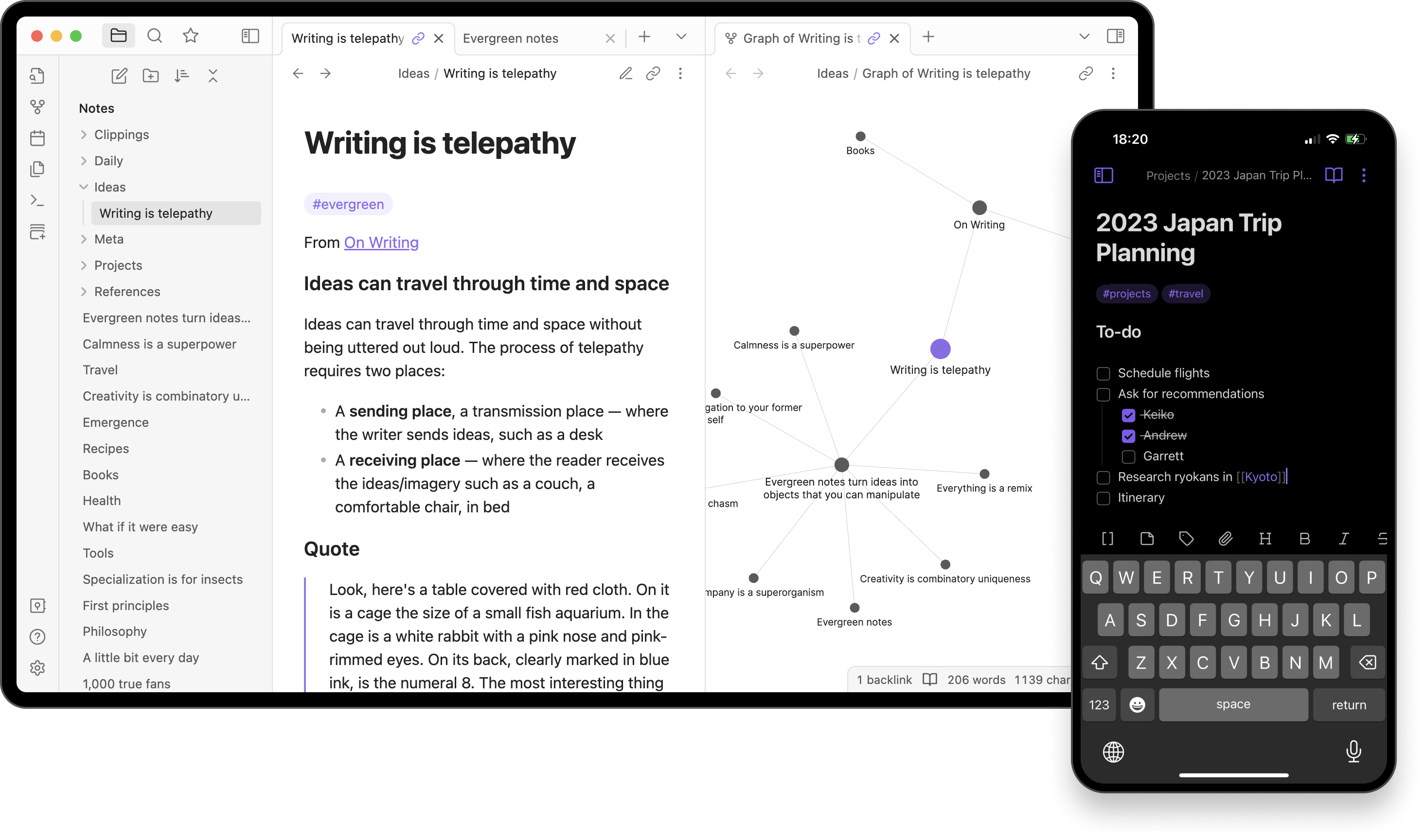The height and width of the screenshot is (840, 1424).
Task: Toggle checkbox for Ask for recommendations
Action: [1102, 393]
